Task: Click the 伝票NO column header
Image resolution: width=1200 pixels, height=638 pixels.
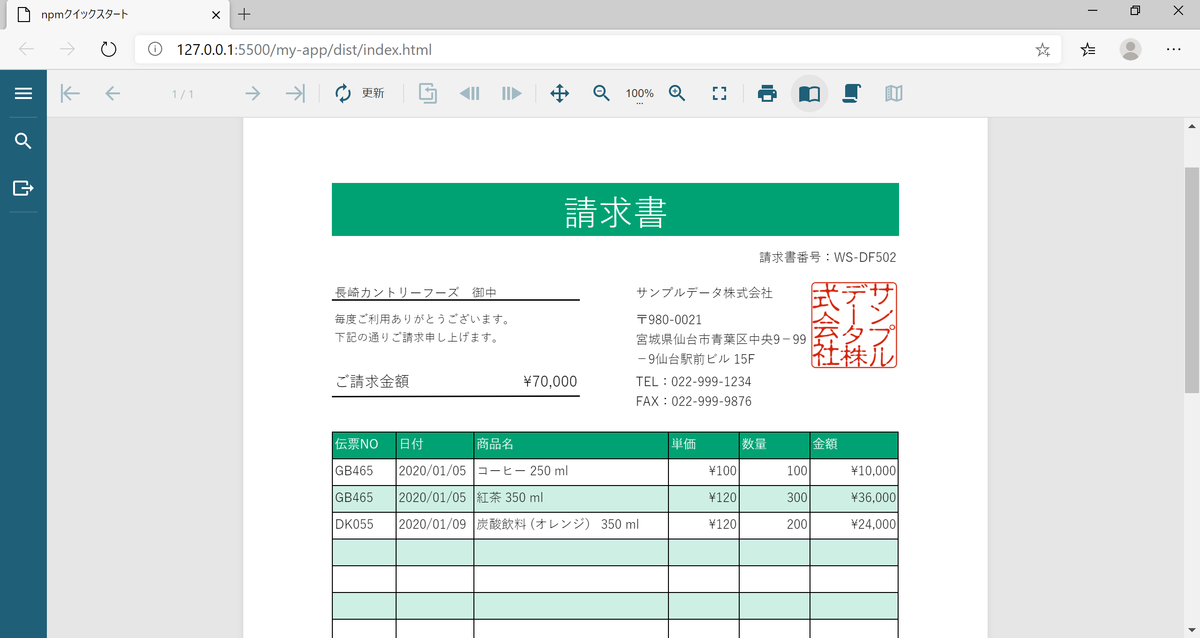Action: click(x=364, y=445)
